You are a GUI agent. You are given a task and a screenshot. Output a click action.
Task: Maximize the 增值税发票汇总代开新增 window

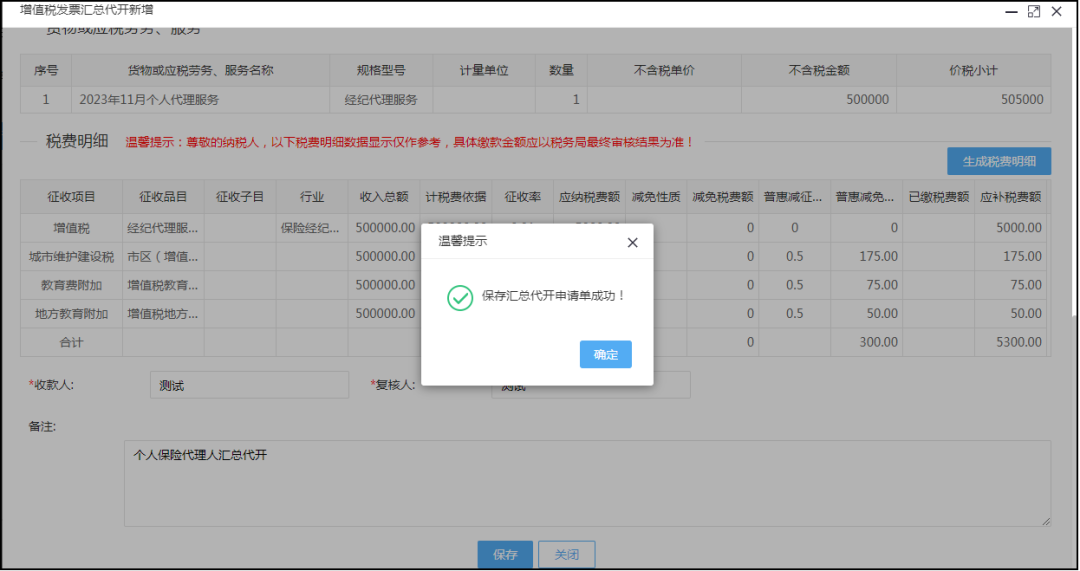[x=1034, y=11]
